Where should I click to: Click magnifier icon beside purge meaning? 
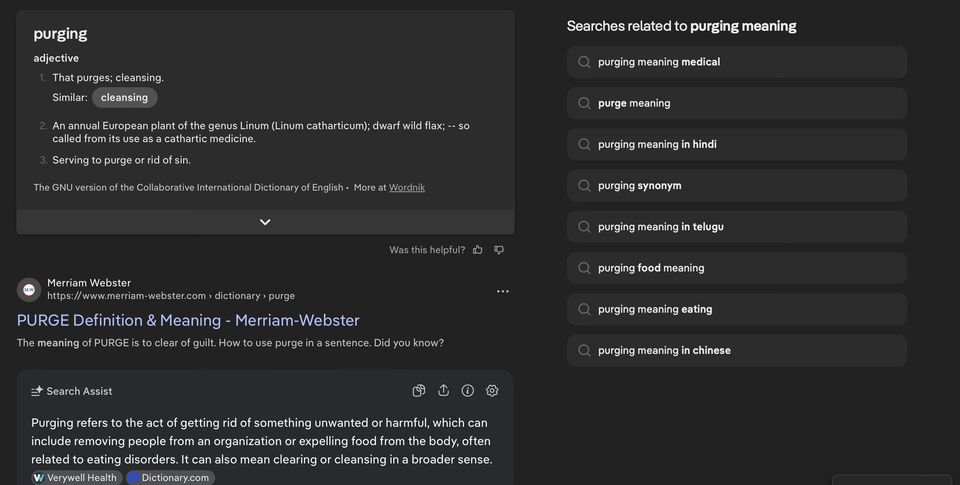click(584, 103)
